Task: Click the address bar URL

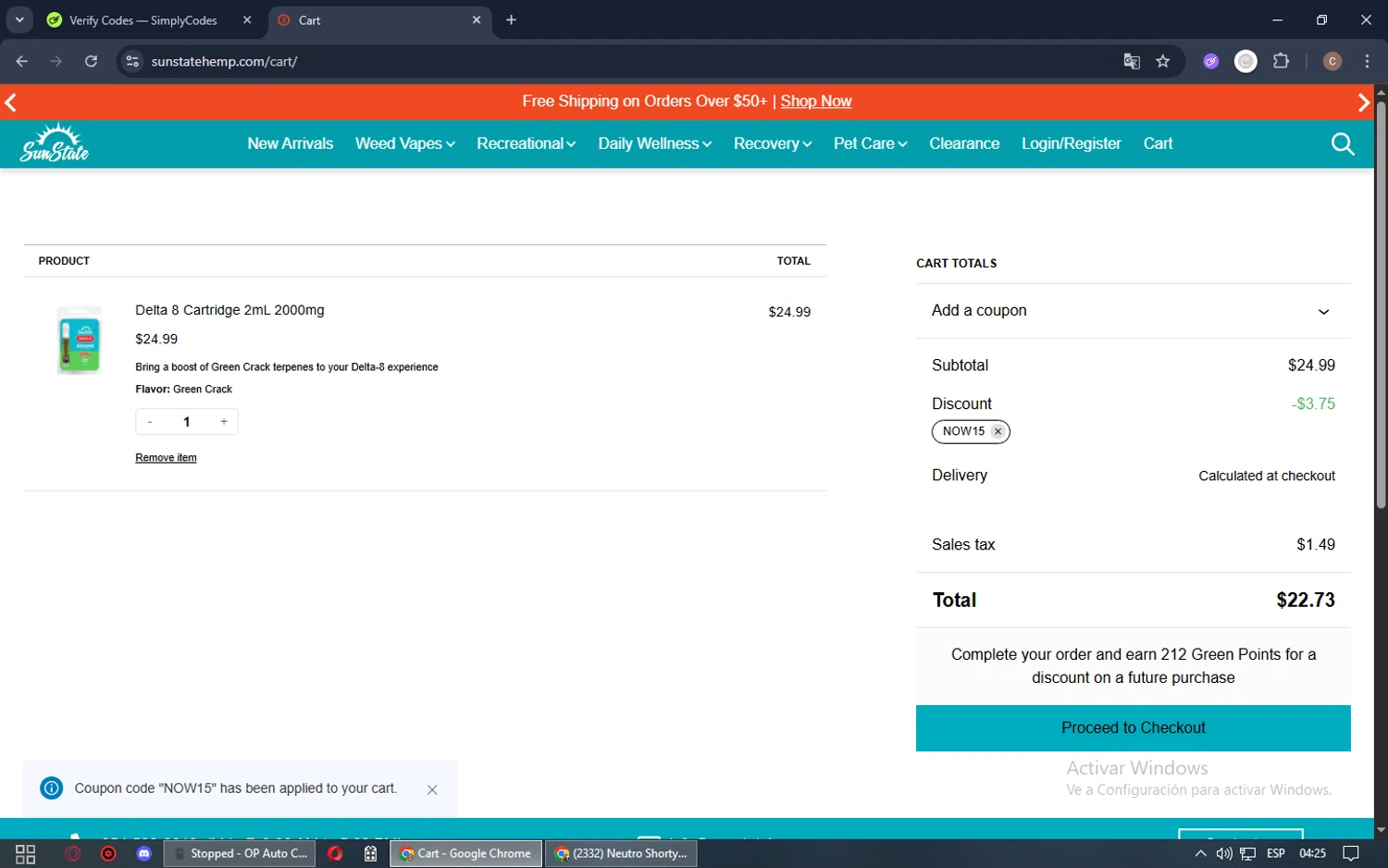Action: point(224,61)
